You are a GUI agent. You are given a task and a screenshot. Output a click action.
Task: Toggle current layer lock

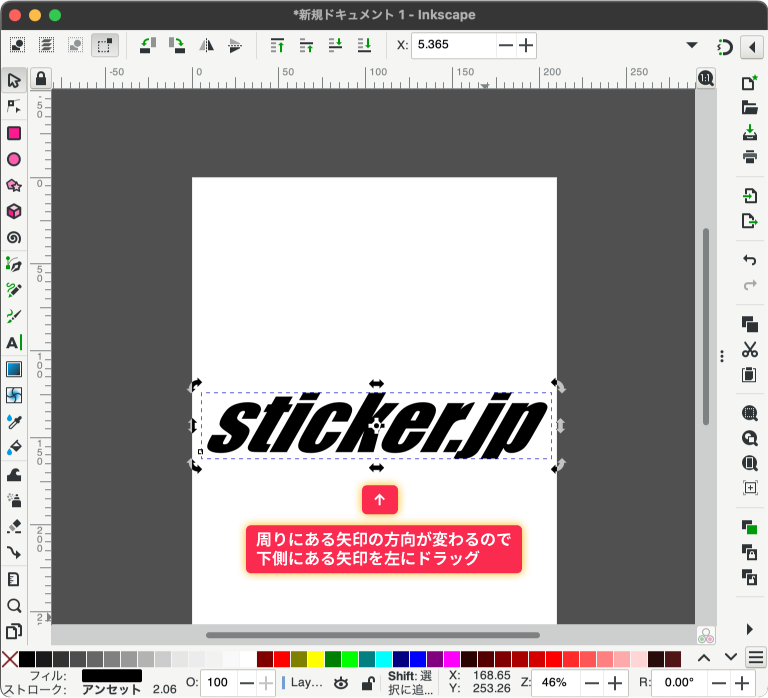pos(368,683)
